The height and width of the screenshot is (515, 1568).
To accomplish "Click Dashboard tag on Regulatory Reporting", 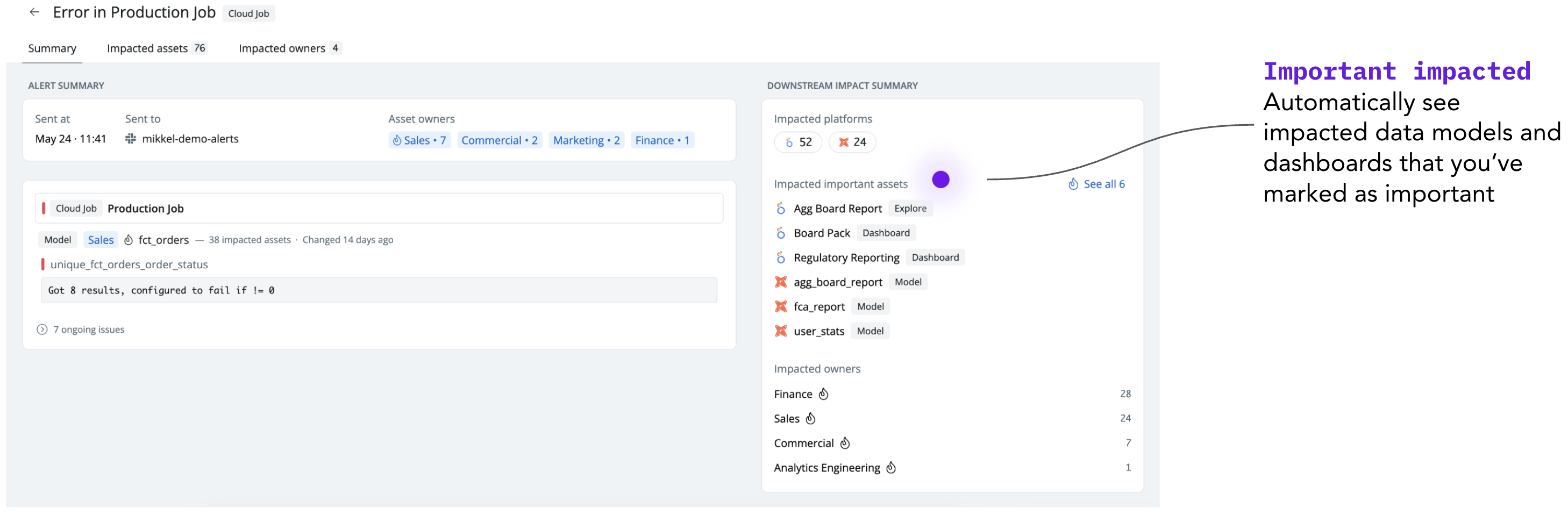I will [935, 257].
